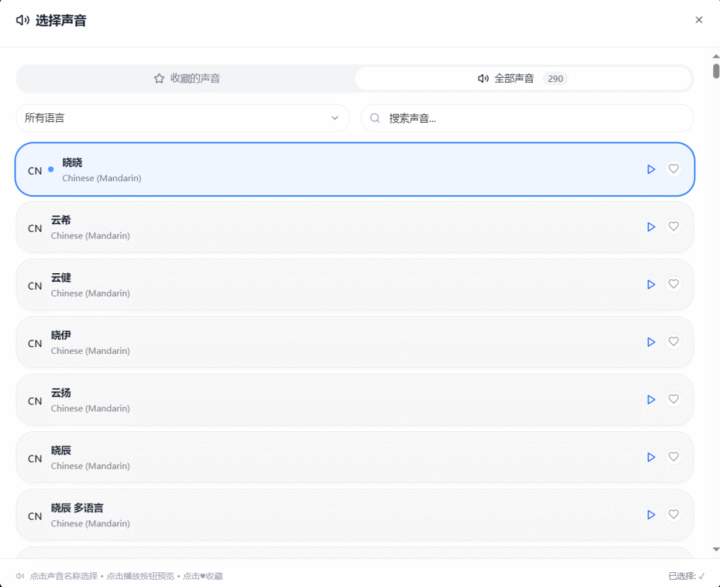The width and height of the screenshot is (720, 587).
Task: Switch to 收藏的声音 tab
Action: pos(187,78)
